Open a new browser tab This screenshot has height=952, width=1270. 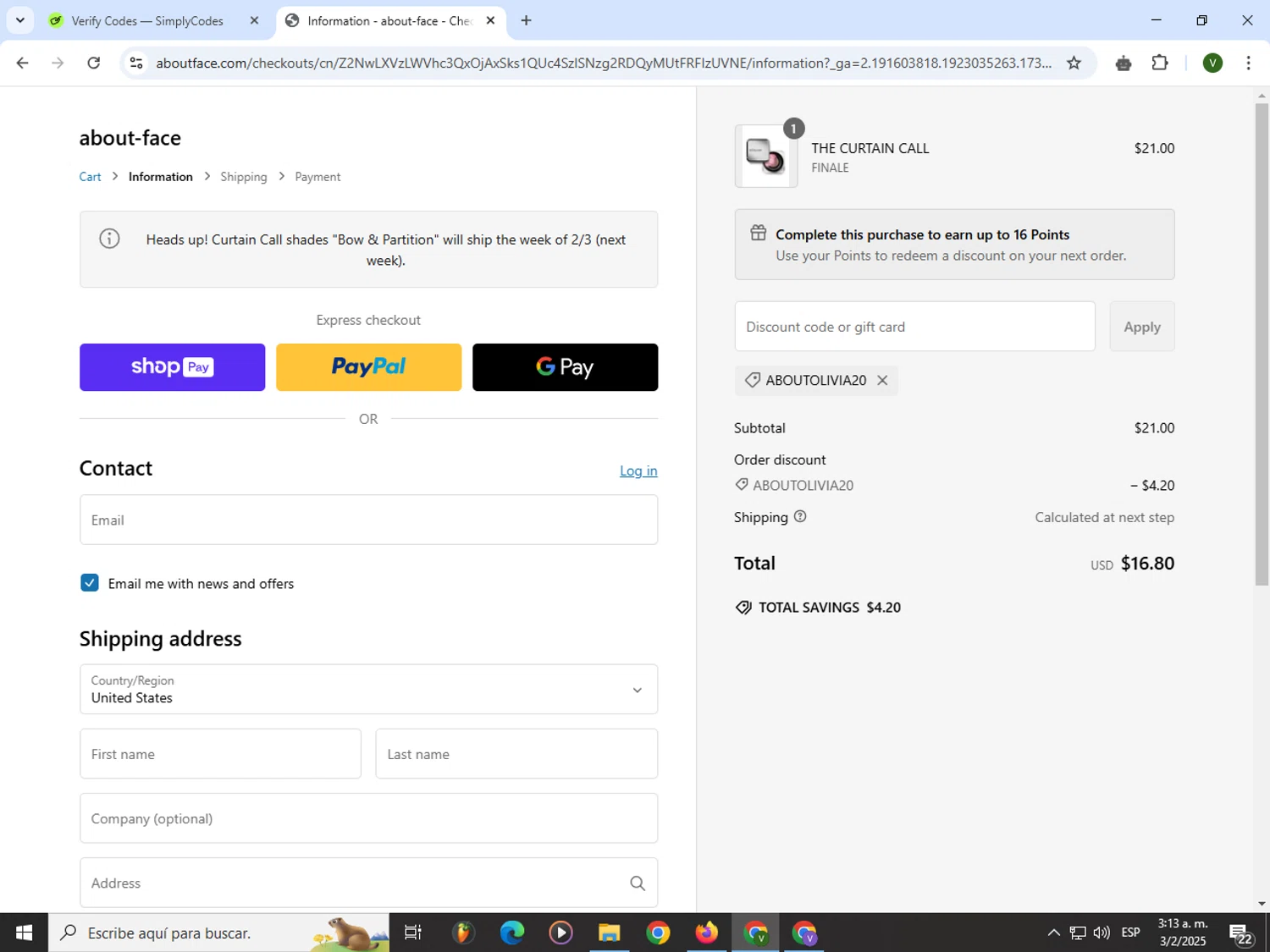(526, 20)
